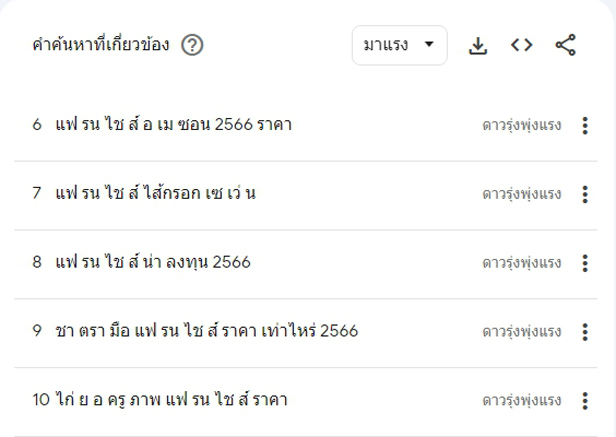Click the คำค้นหาที่เกี่ยวข้อง heading
This screenshot has width=616, height=437.
100,46
